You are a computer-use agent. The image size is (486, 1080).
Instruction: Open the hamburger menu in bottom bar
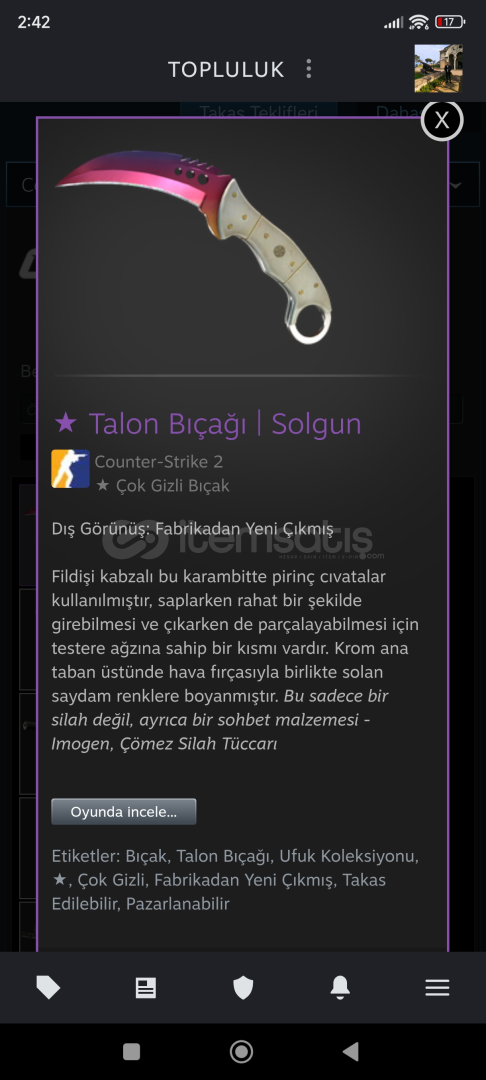click(x=437, y=988)
